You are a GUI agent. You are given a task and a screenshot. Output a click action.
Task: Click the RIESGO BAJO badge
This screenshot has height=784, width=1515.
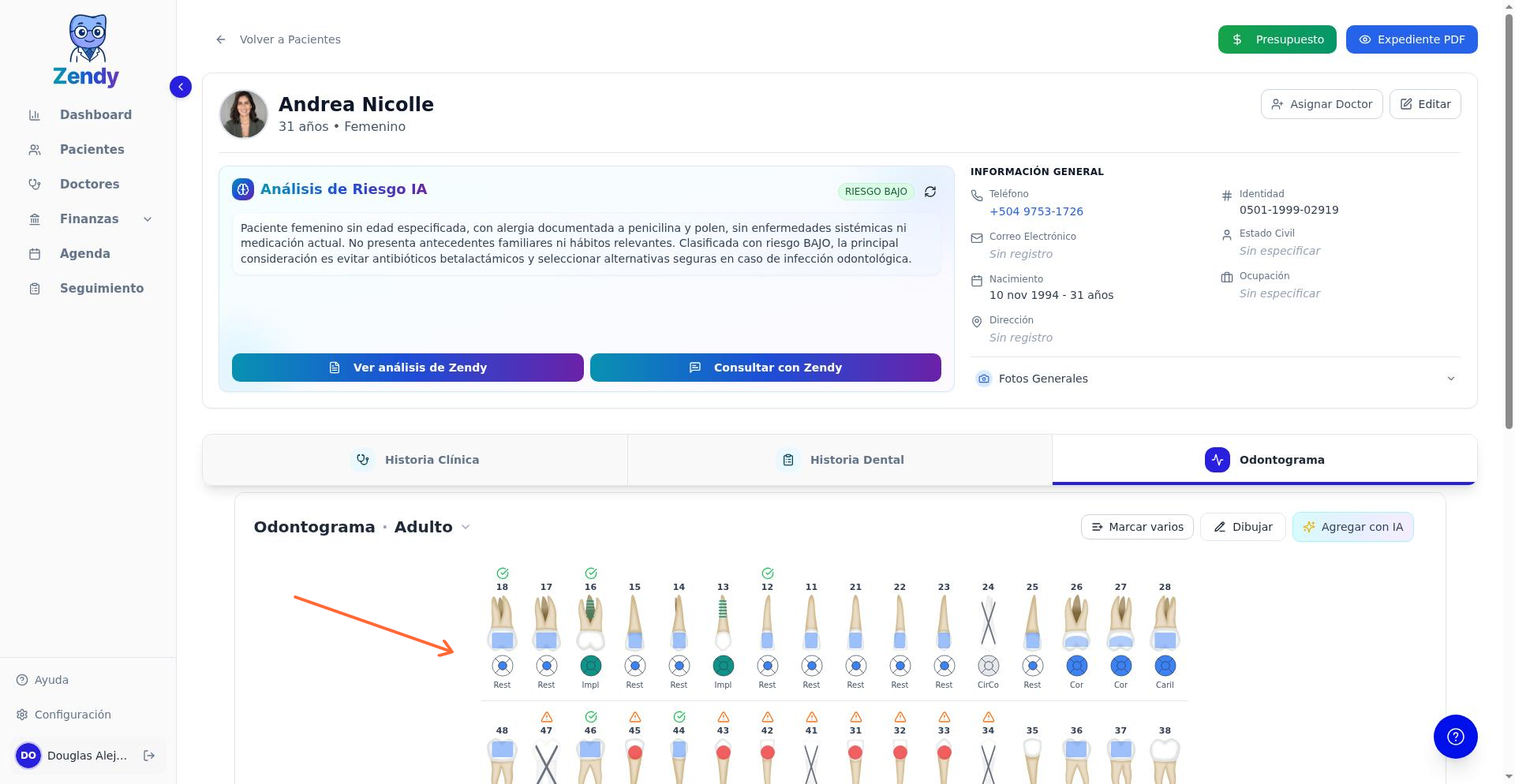pos(876,192)
